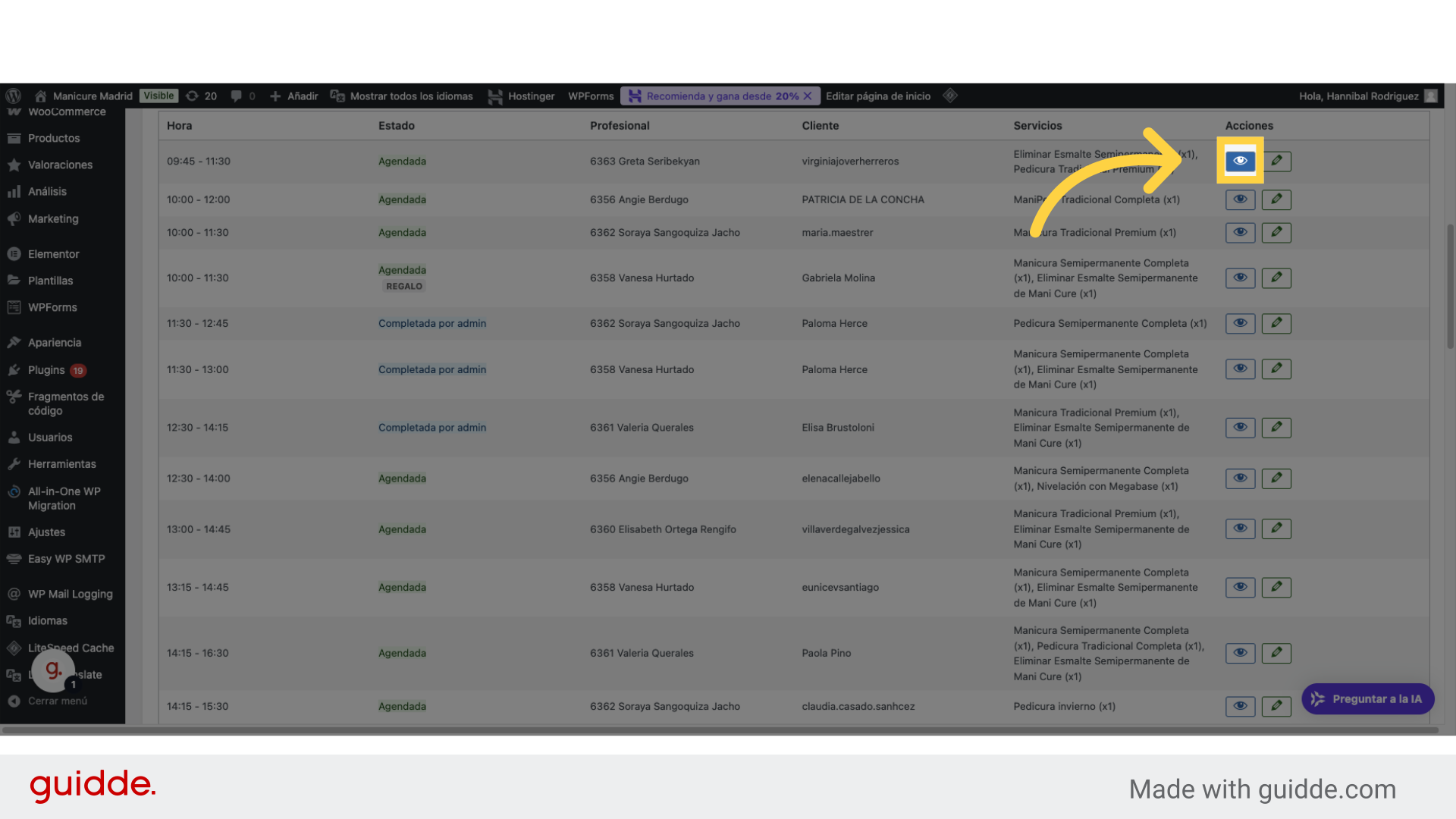Close the Recomienda y gana promo banner
Screen dimensions: 1456x819
click(x=808, y=96)
